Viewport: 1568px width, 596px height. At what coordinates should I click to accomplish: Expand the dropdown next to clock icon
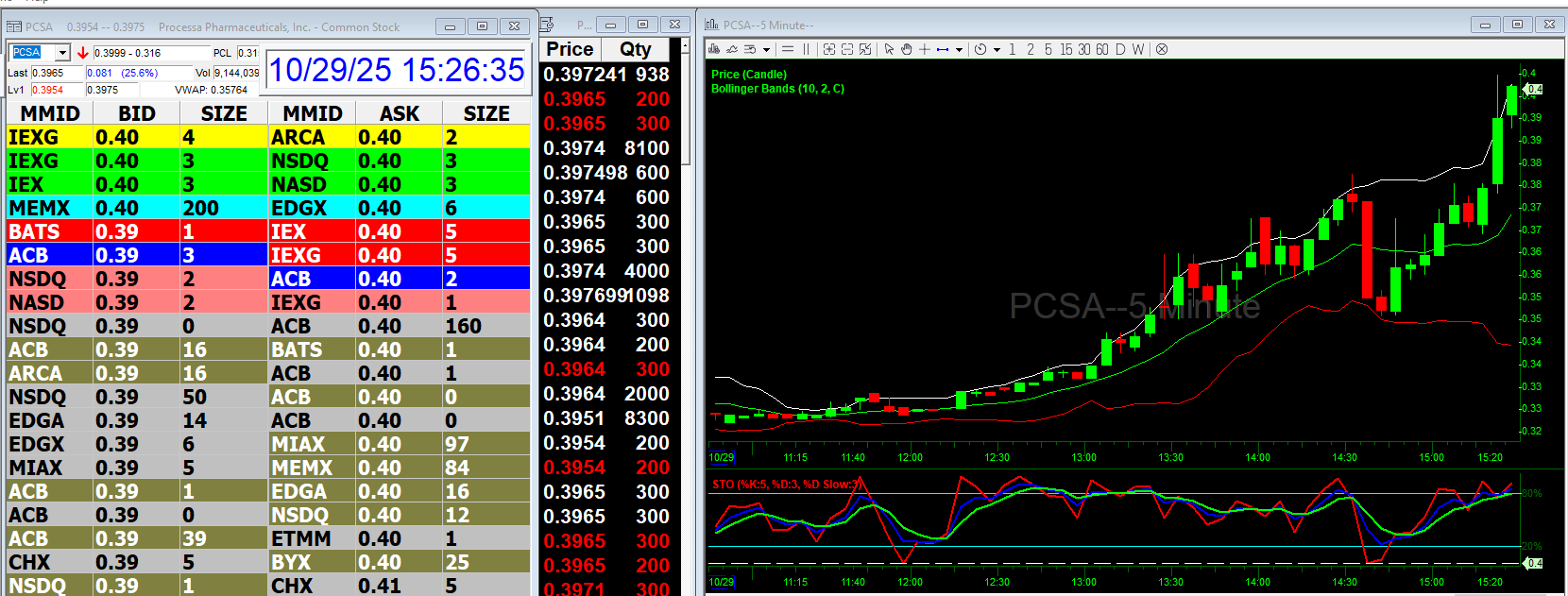tap(997, 50)
